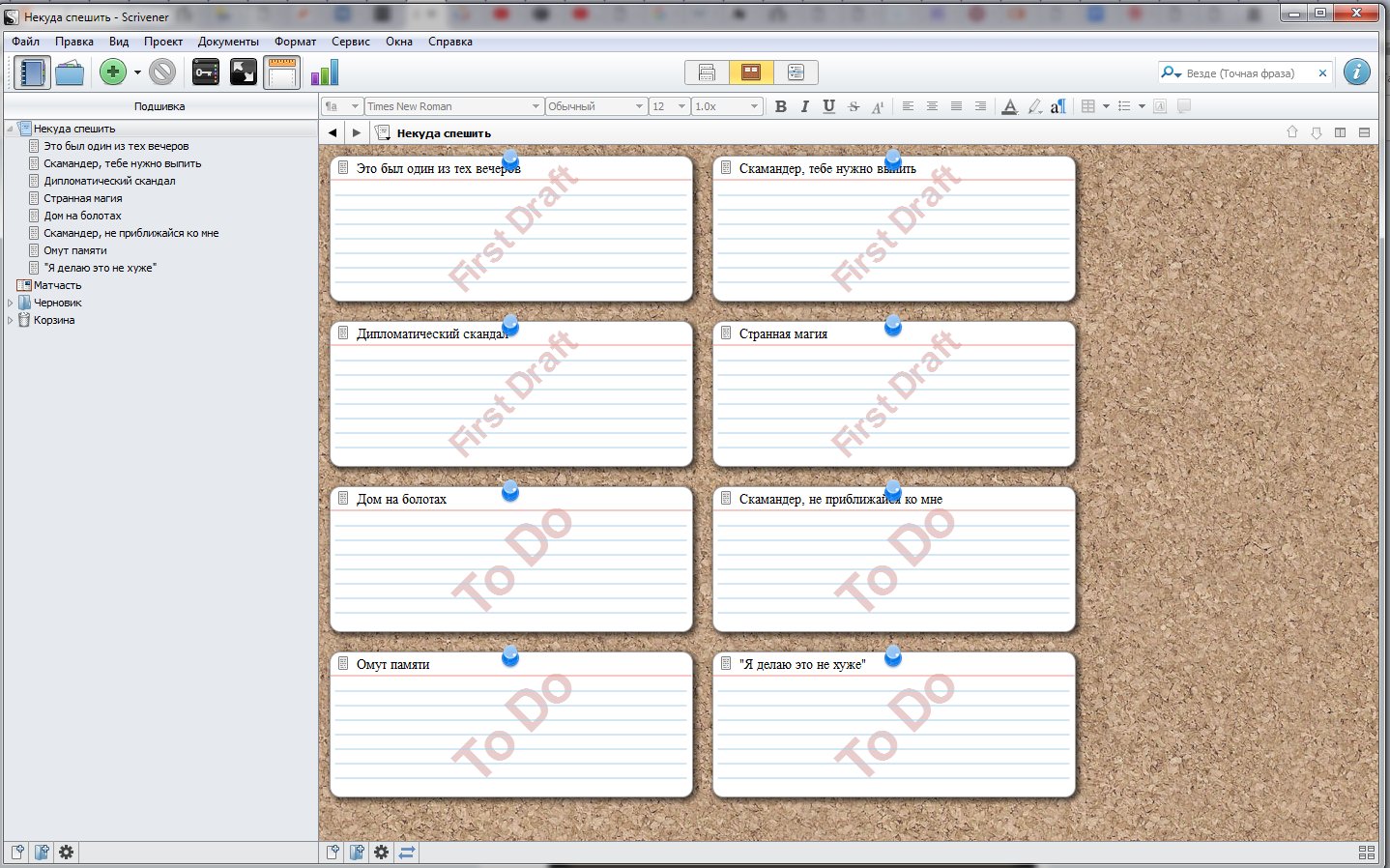Viewport: 1390px width, 868px height.
Task: Open the 'Обычный' font style dropdown
Action: pos(595,106)
